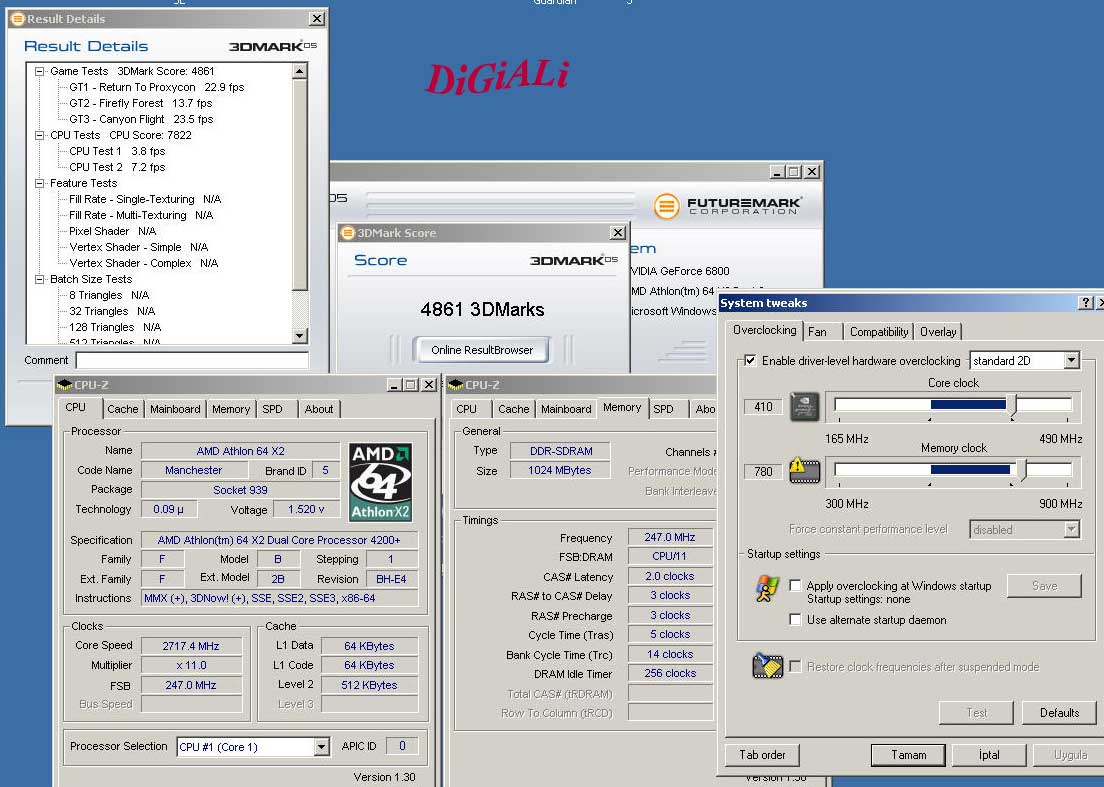Open the Overlay tab
1104x787 pixels.
click(x=938, y=332)
